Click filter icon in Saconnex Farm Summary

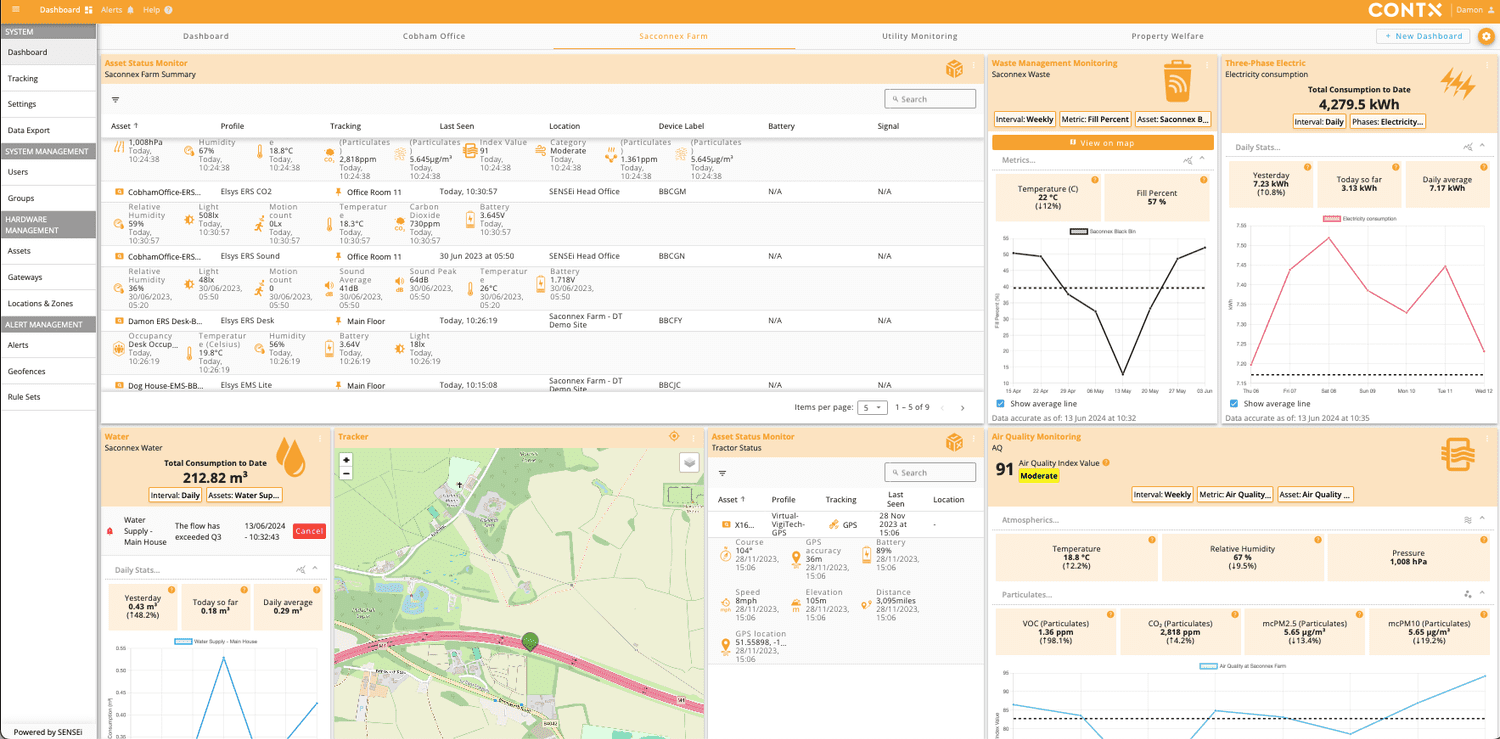115,100
